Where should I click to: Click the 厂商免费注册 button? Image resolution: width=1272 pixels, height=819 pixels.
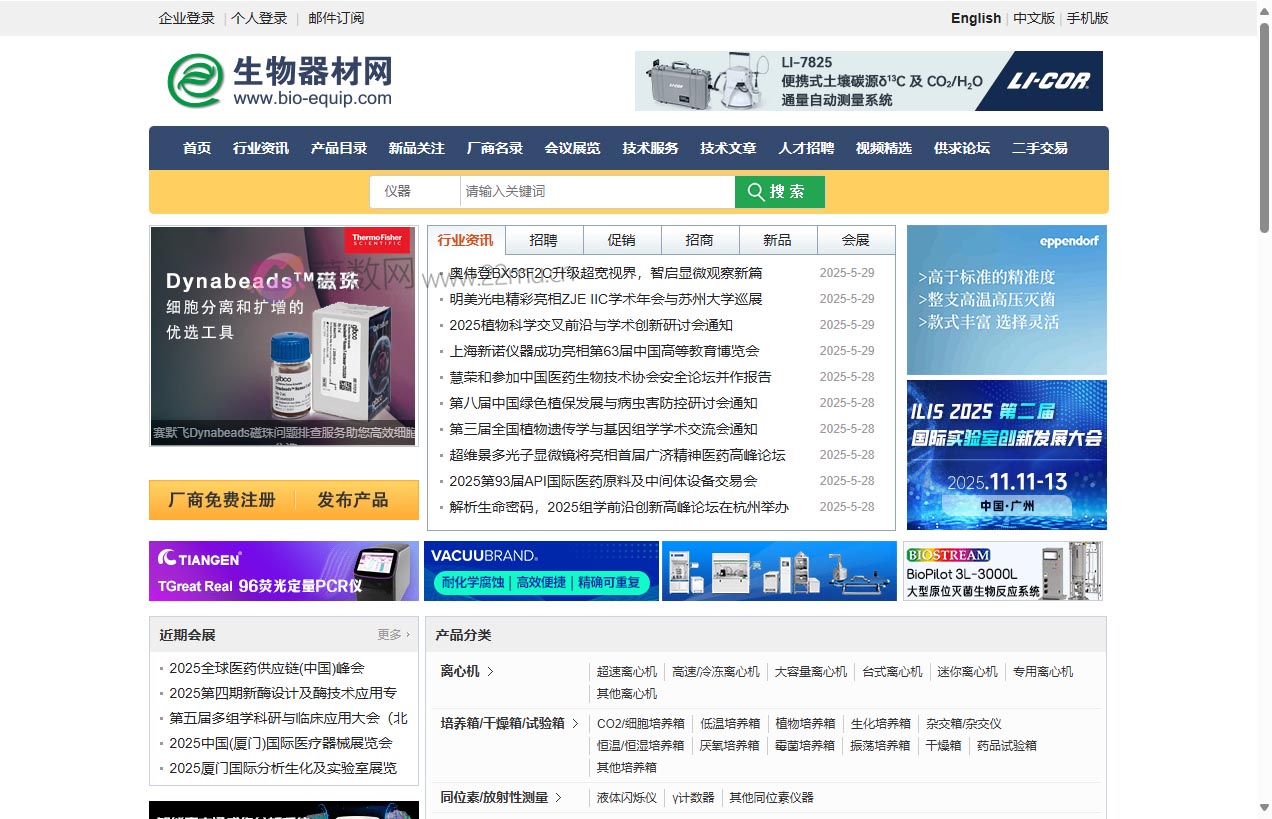click(x=222, y=501)
